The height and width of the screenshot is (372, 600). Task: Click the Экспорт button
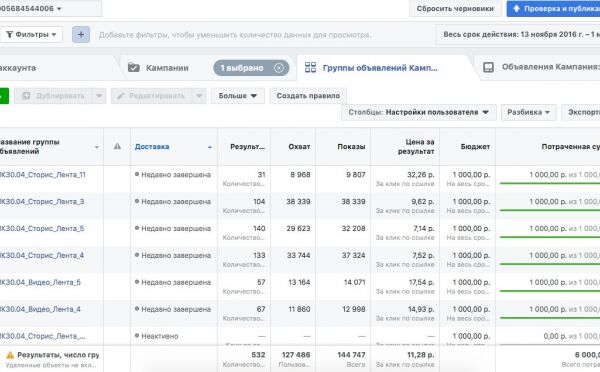(581, 112)
